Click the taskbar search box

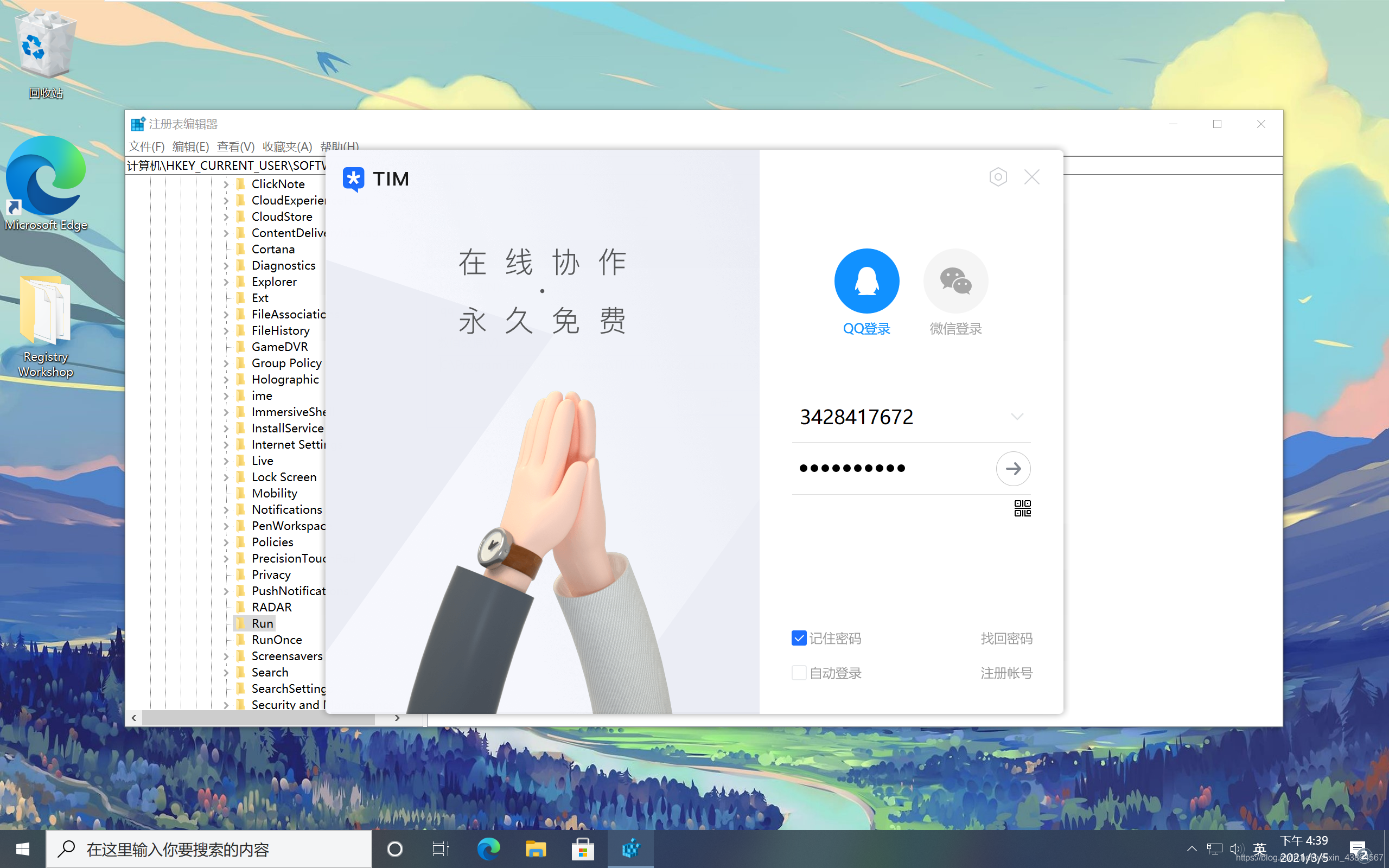209,848
